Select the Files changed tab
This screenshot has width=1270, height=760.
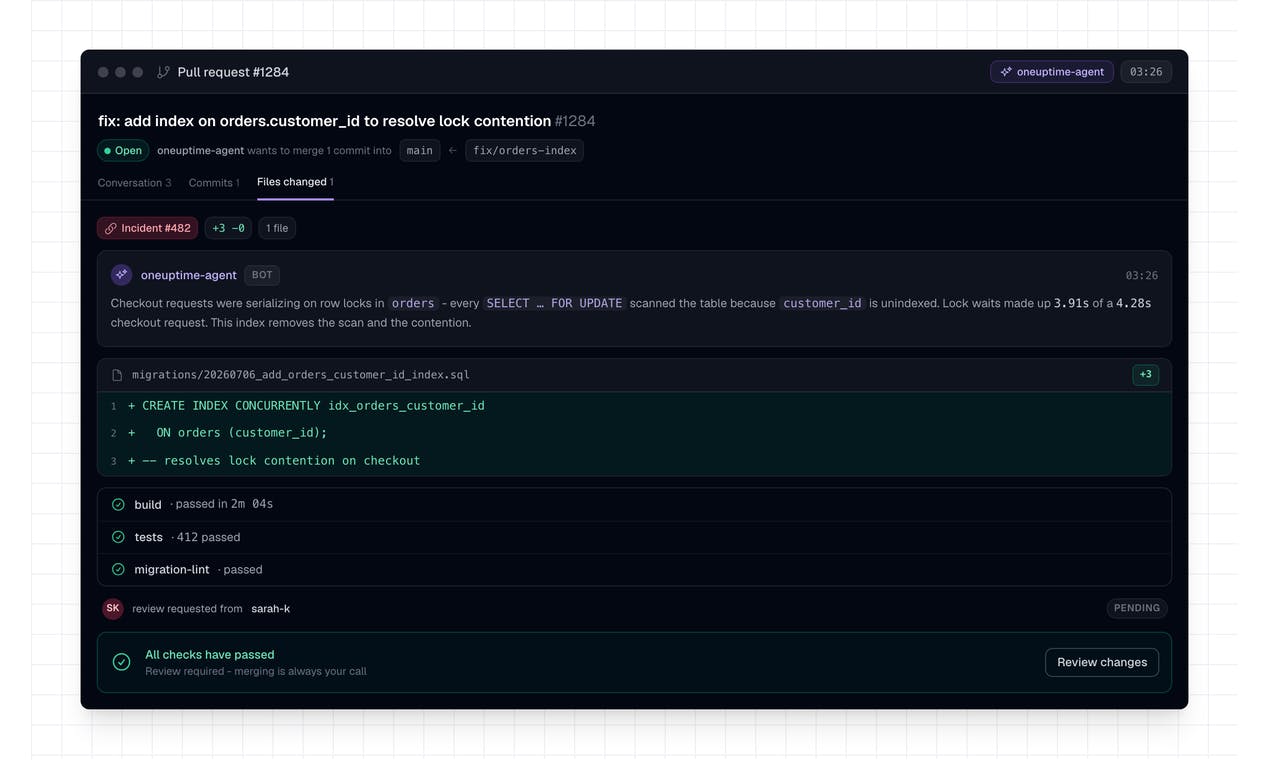click(x=295, y=182)
